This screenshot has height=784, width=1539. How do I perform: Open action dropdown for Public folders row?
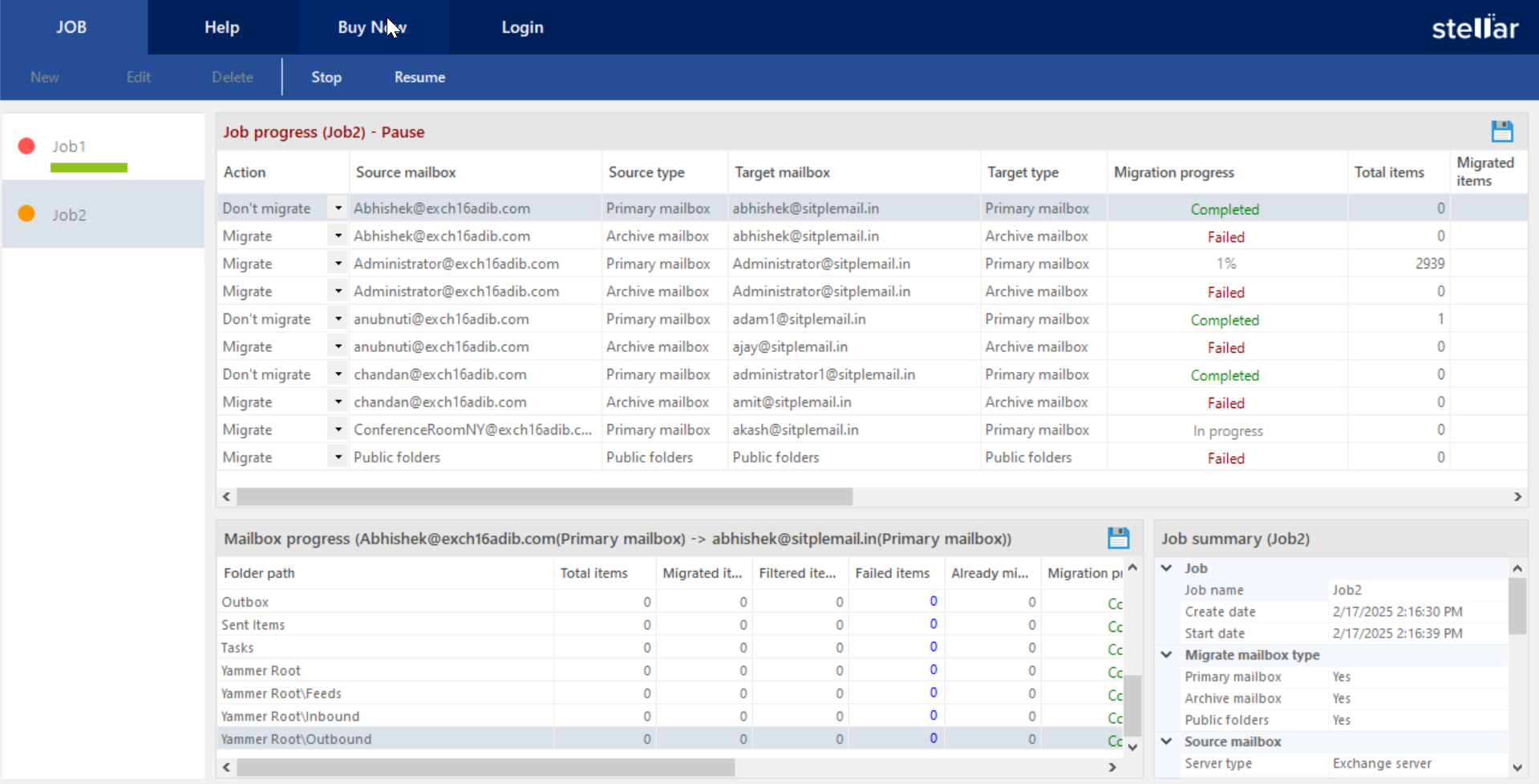click(x=338, y=457)
